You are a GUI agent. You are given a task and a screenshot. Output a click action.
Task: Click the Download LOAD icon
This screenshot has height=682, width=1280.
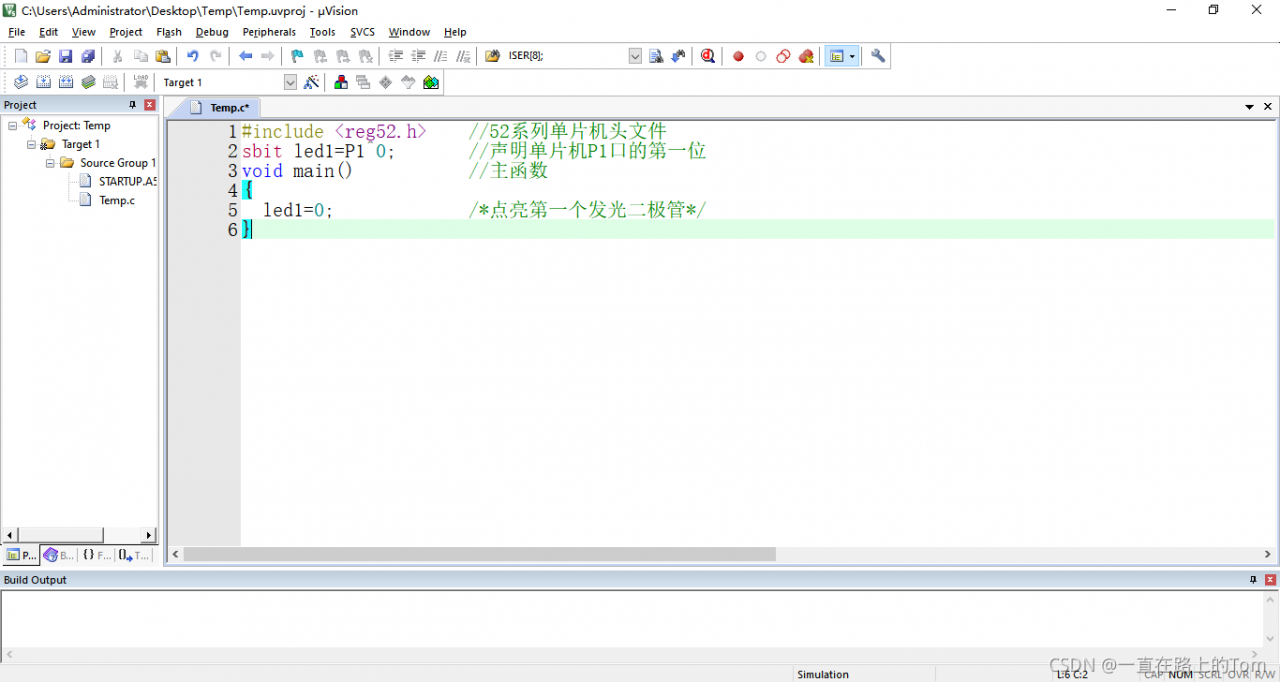coord(141,82)
